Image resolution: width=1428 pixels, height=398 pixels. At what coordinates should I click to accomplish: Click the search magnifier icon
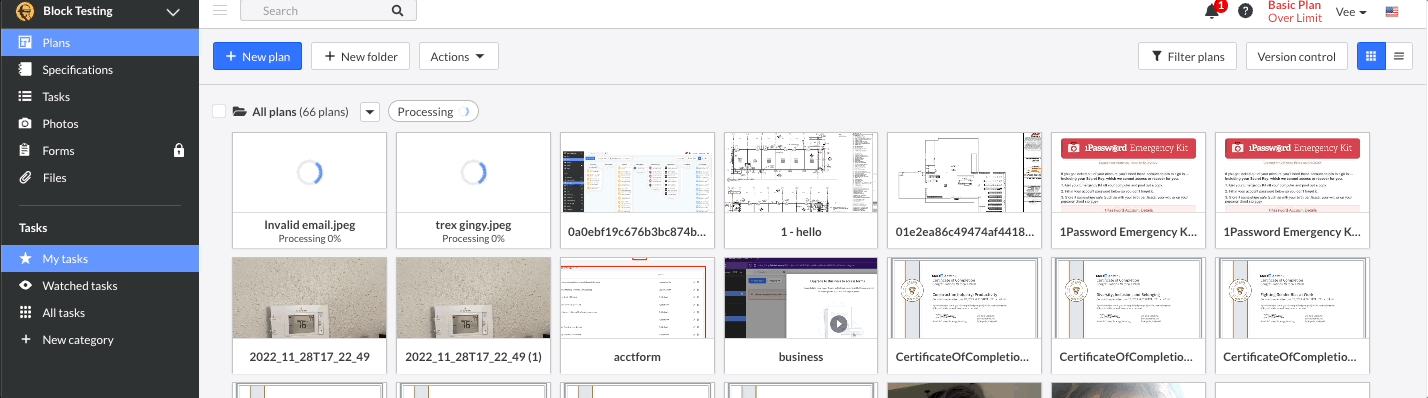click(397, 11)
